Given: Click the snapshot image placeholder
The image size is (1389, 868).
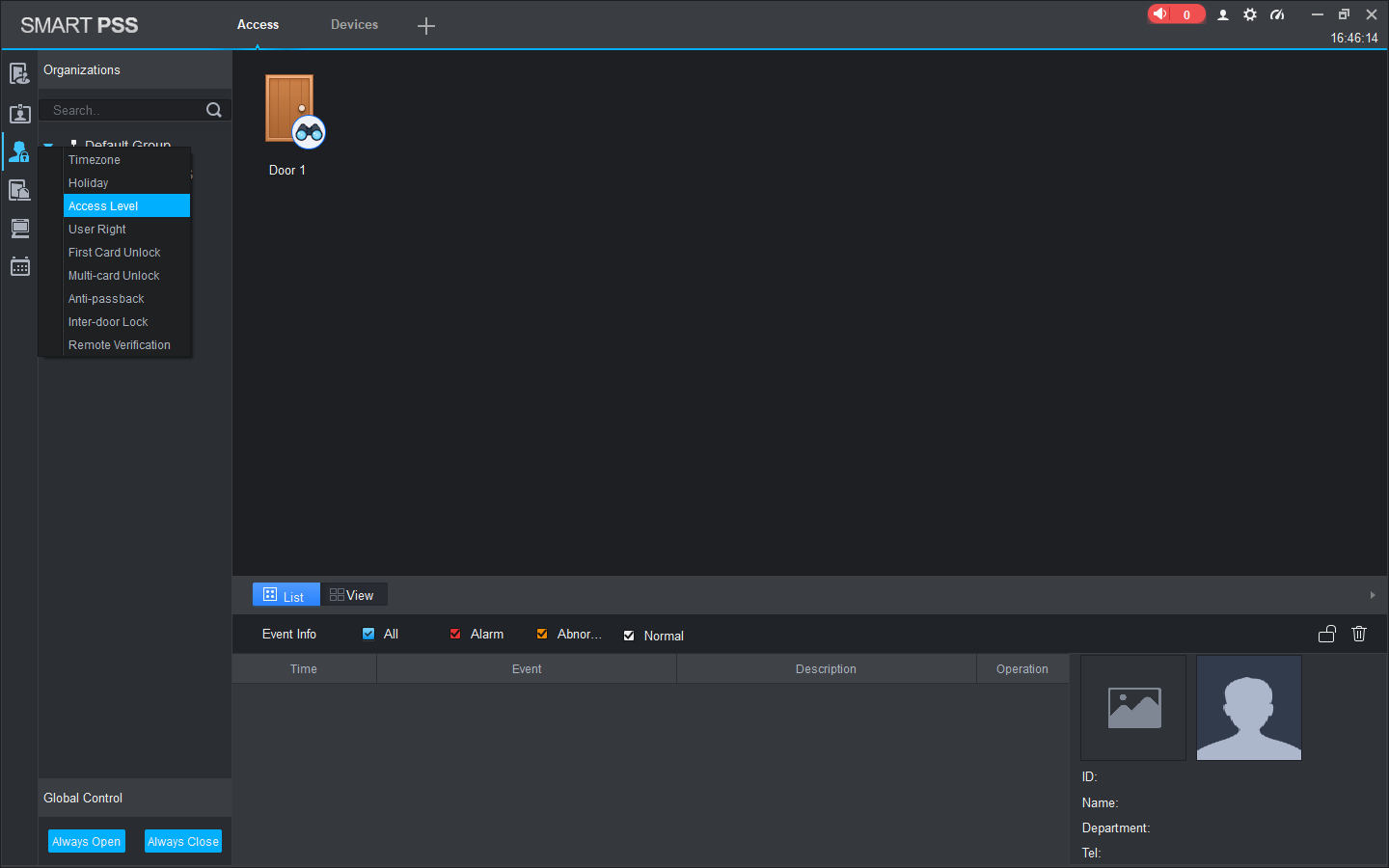Looking at the screenshot, I should click(x=1133, y=708).
